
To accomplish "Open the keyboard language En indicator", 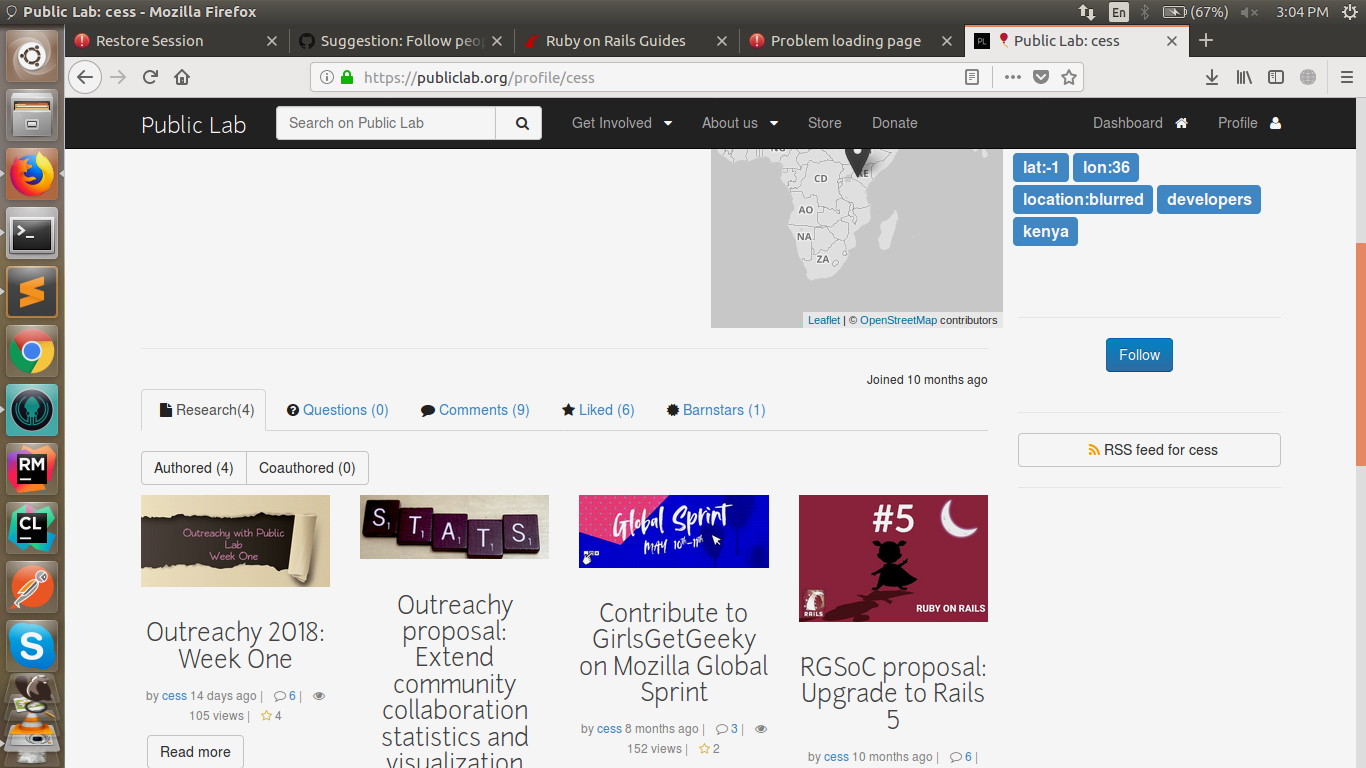I will pyautogui.click(x=1118, y=12).
